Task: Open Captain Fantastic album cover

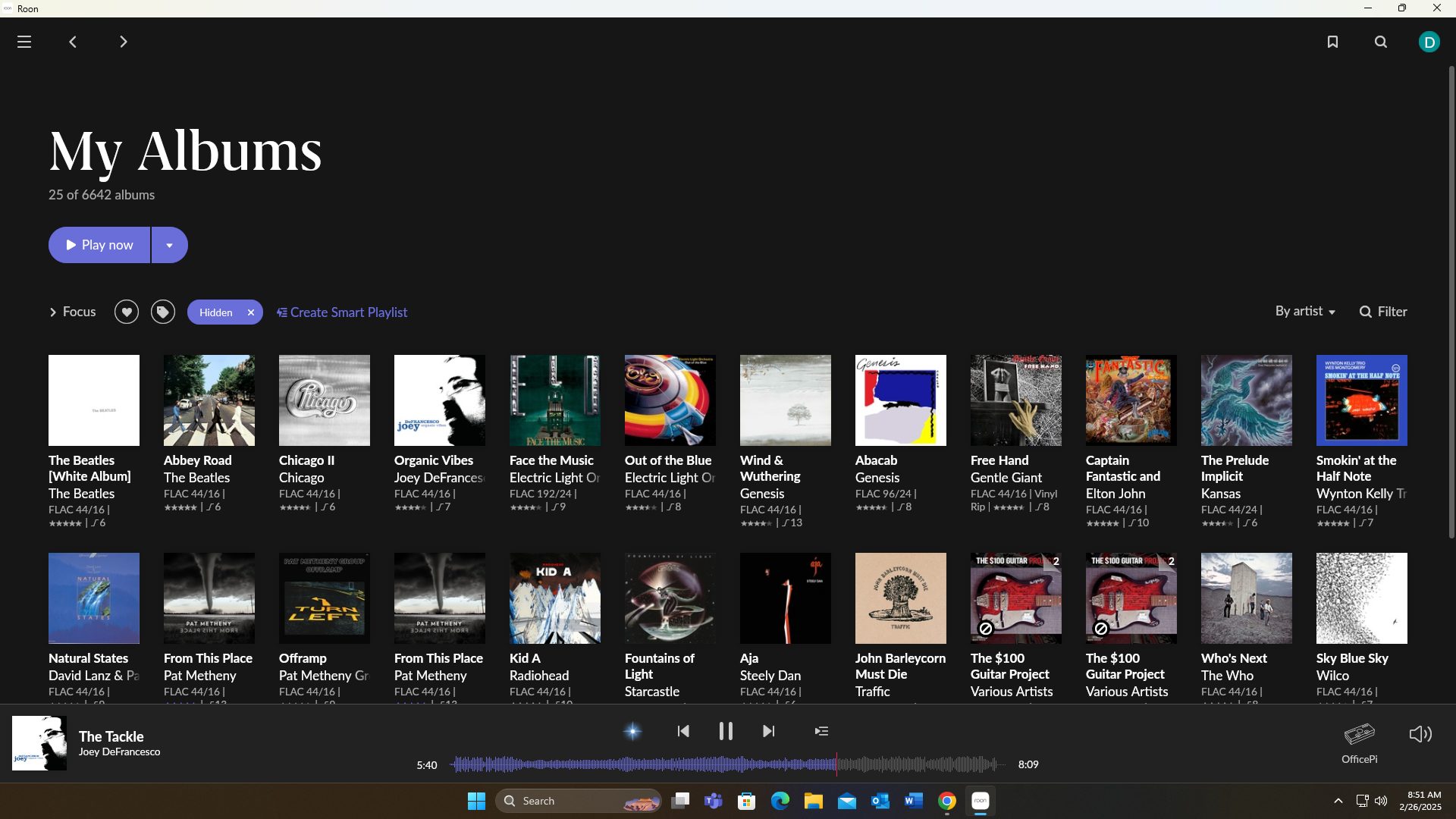Action: (x=1131, y=400)
